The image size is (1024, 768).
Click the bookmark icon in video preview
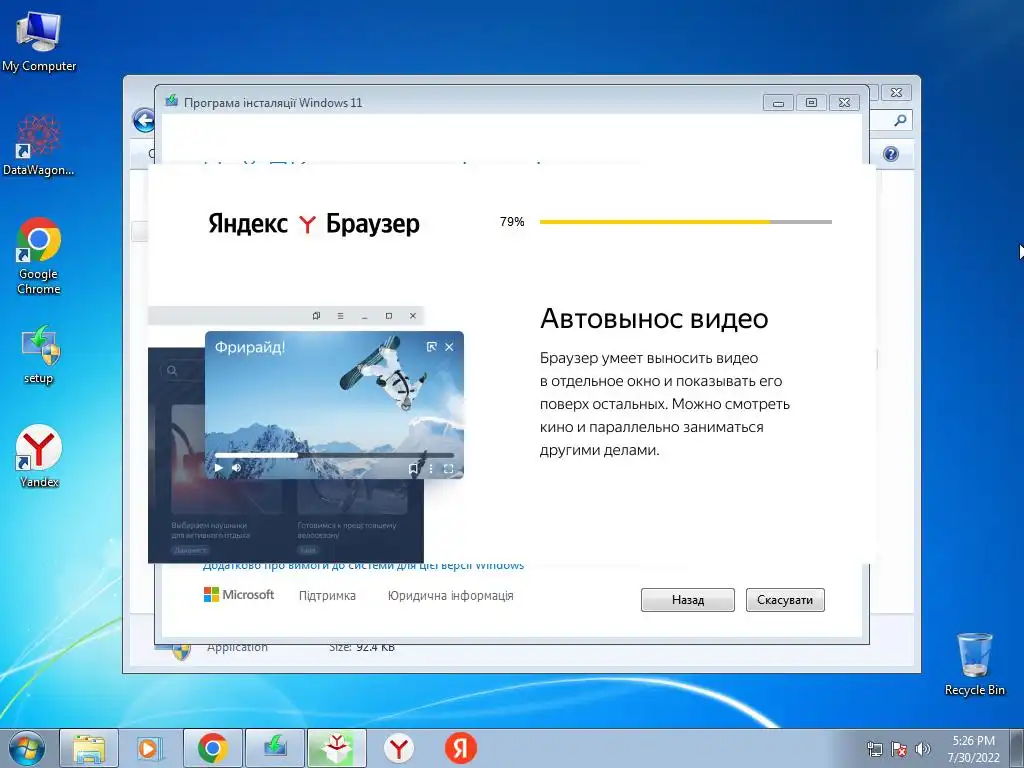tap(413, 468)
